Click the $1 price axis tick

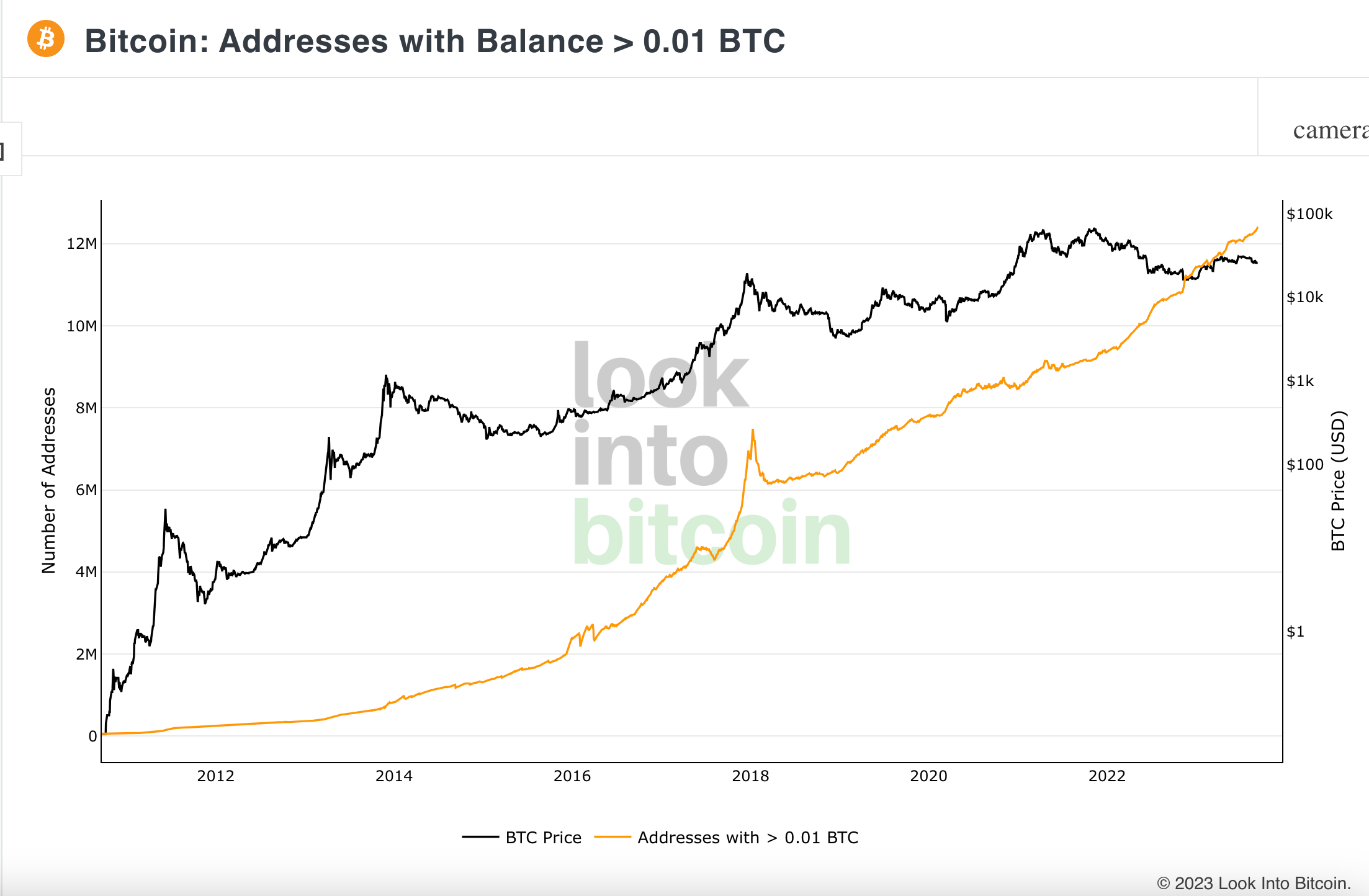coord(1295,632)
